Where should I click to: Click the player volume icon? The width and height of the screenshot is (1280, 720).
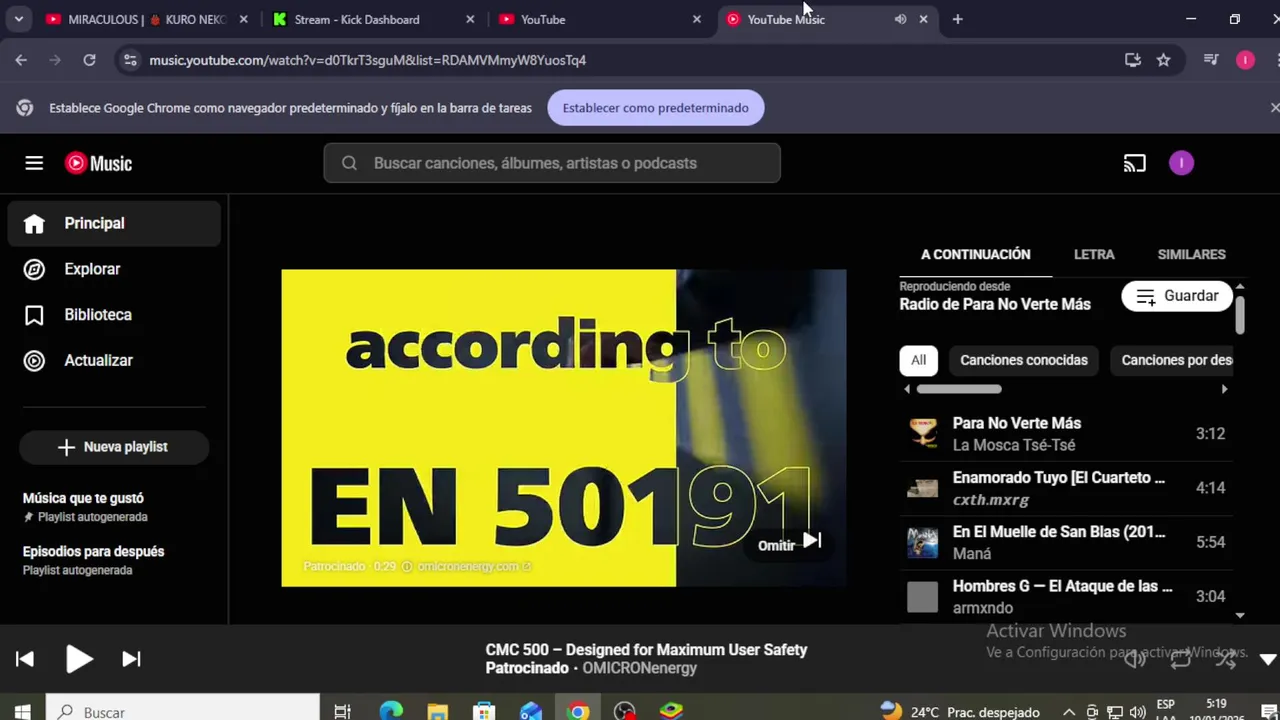[1134, 659]
